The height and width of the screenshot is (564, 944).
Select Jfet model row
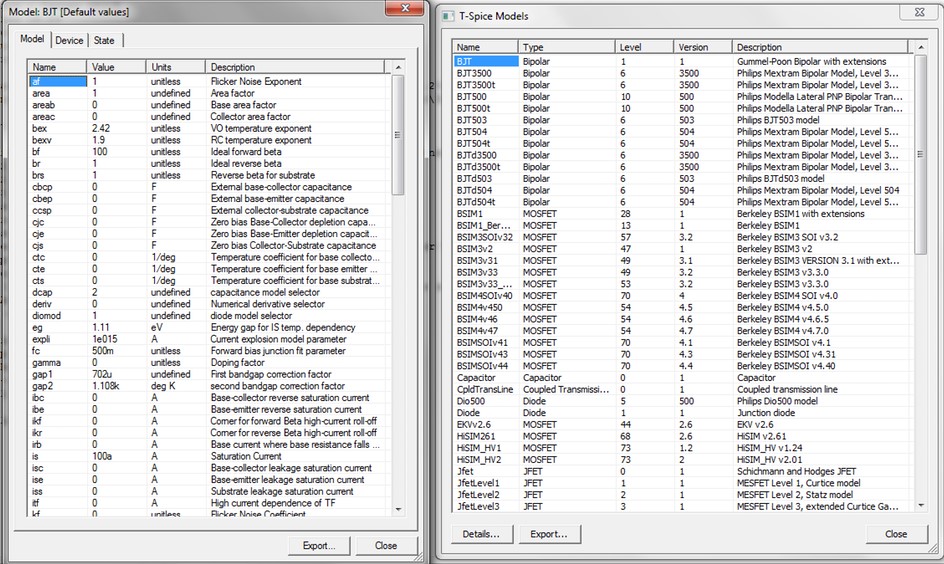[683, 471]
